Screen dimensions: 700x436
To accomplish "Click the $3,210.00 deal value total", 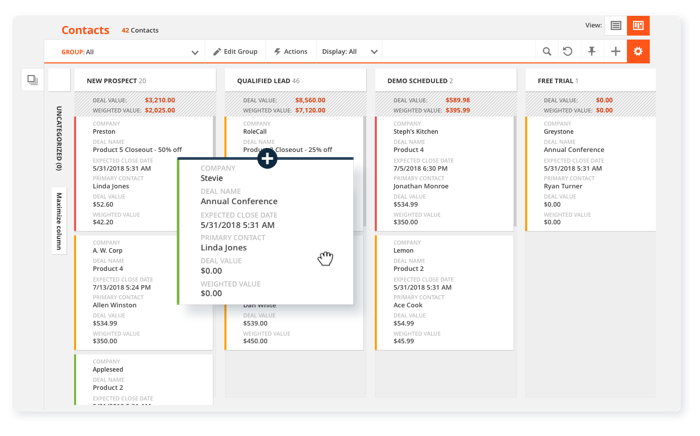I will tap(160, 100).
